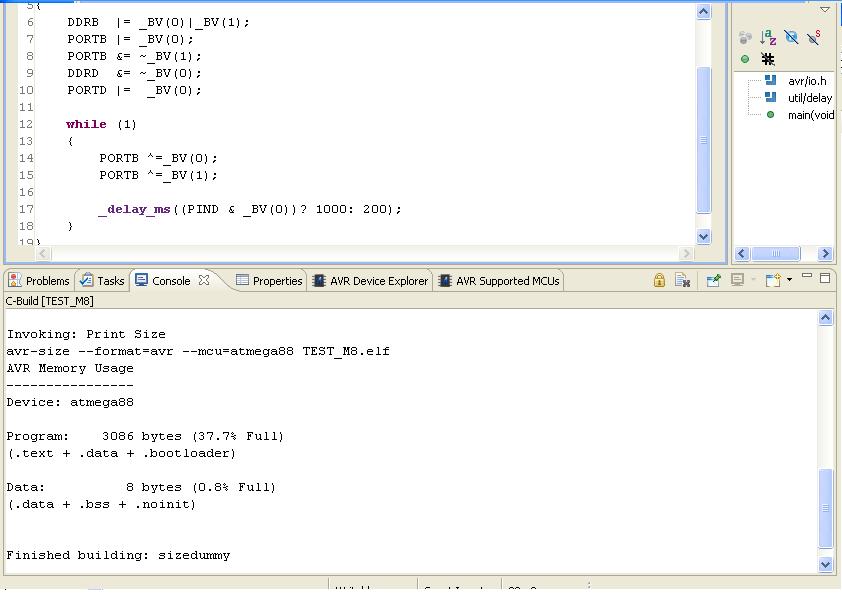
Task: Click '(.data + .bss + .noinit)' line
Action: (101, 505)
